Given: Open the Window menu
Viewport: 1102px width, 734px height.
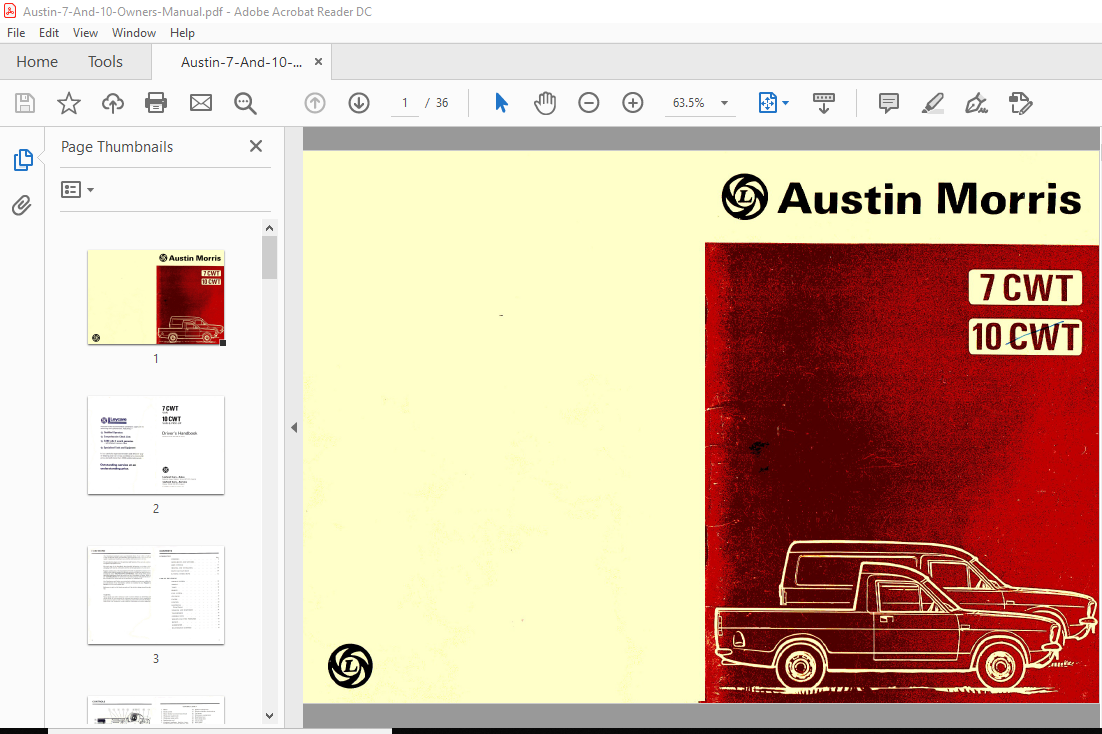Looking at the screenshot, I should pyautogui.click(x=134, y=33).
